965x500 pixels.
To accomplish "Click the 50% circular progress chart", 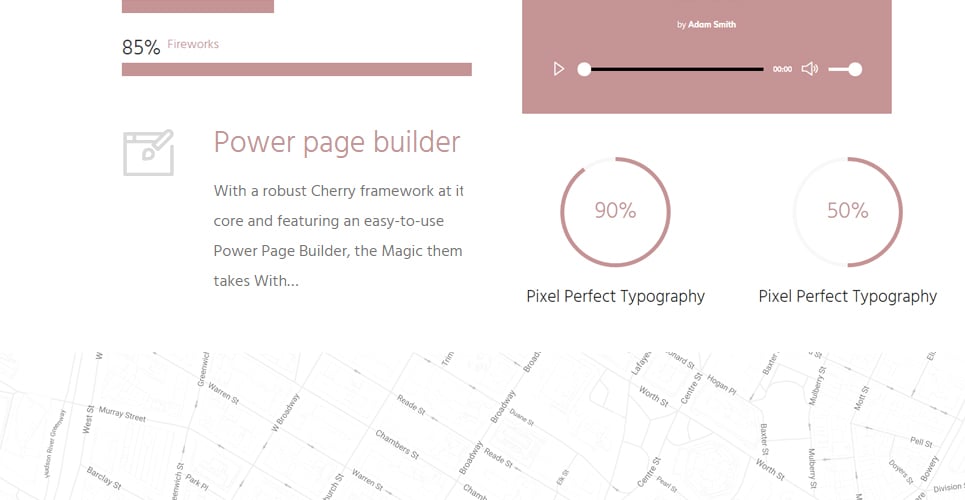I will click(847, 212).
